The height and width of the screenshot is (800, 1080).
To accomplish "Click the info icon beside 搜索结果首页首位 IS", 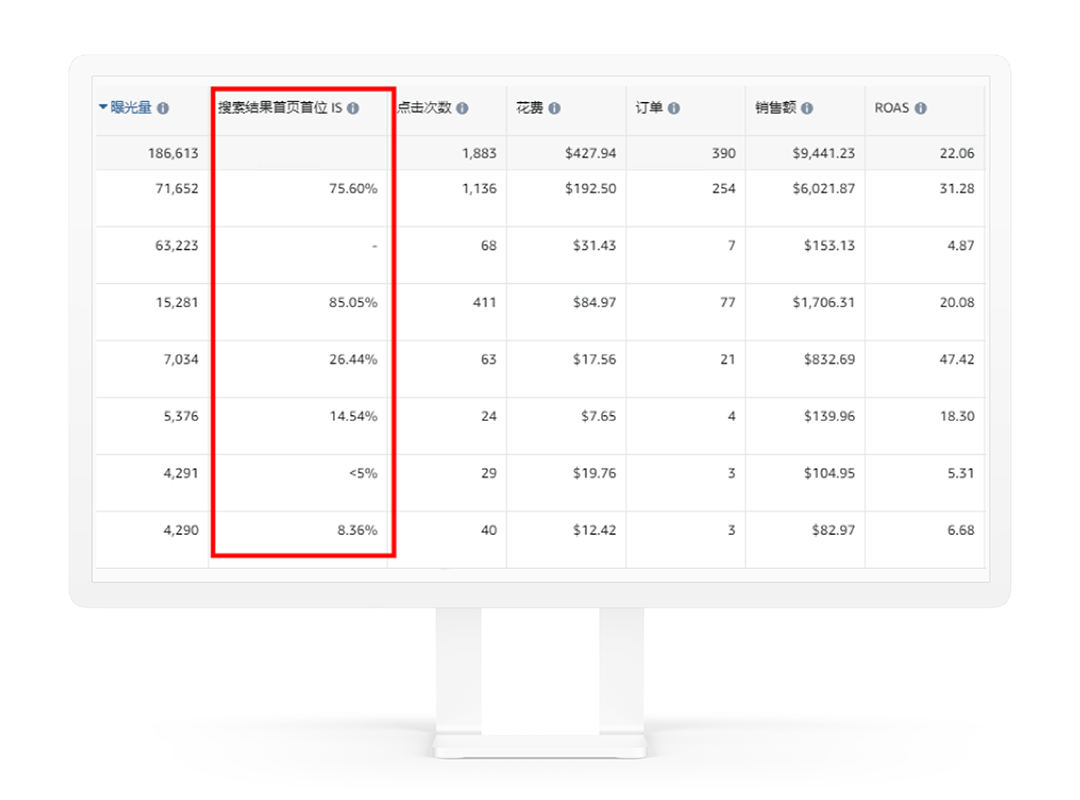I will click(353, 108).
